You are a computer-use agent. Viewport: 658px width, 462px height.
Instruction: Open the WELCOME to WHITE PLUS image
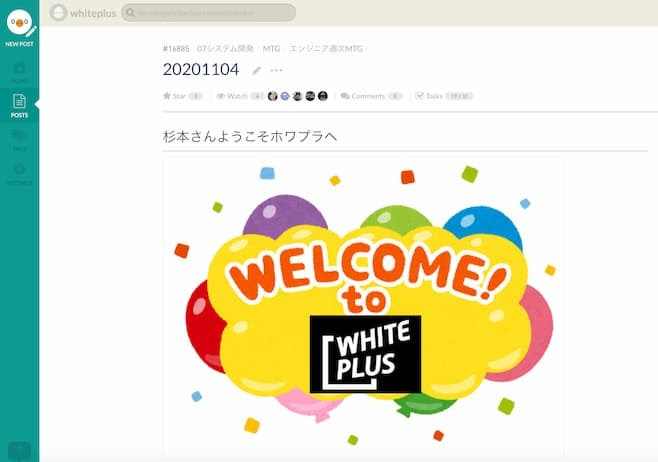pos(363,308)
